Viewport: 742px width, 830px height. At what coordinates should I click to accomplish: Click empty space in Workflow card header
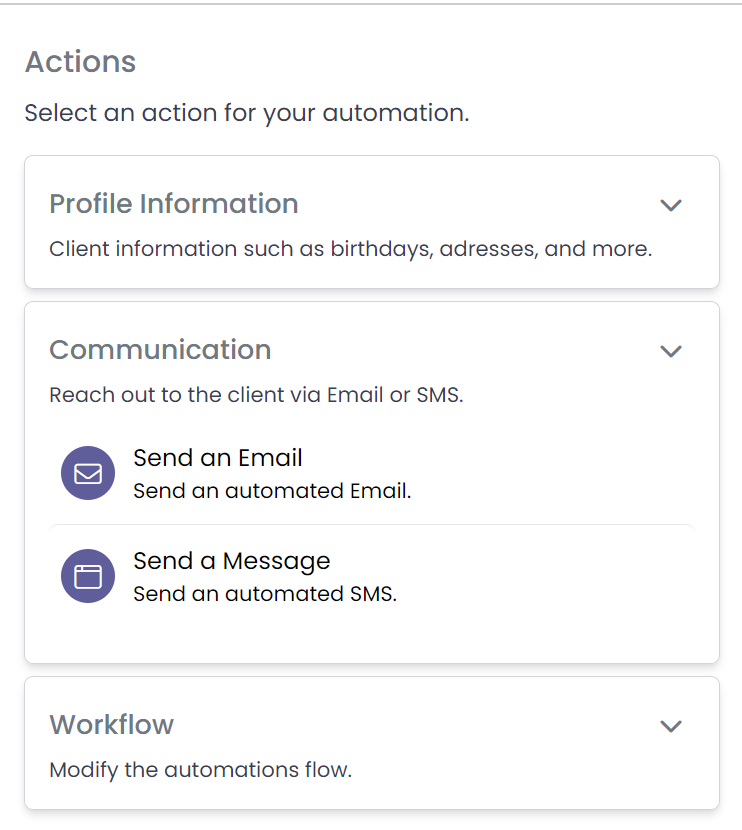[x=420, y=725]
